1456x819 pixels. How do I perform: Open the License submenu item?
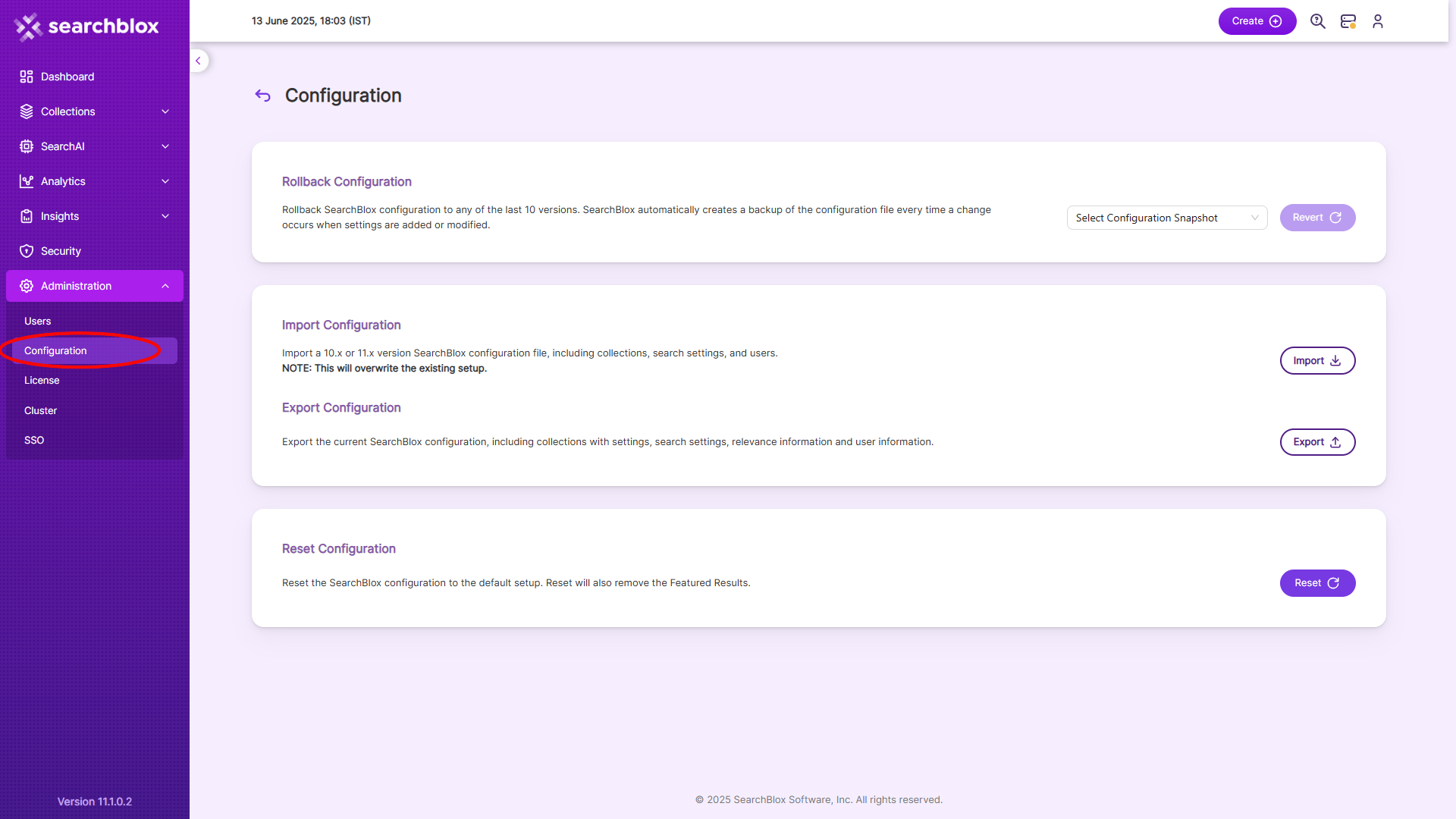click(x=95, y=381)
